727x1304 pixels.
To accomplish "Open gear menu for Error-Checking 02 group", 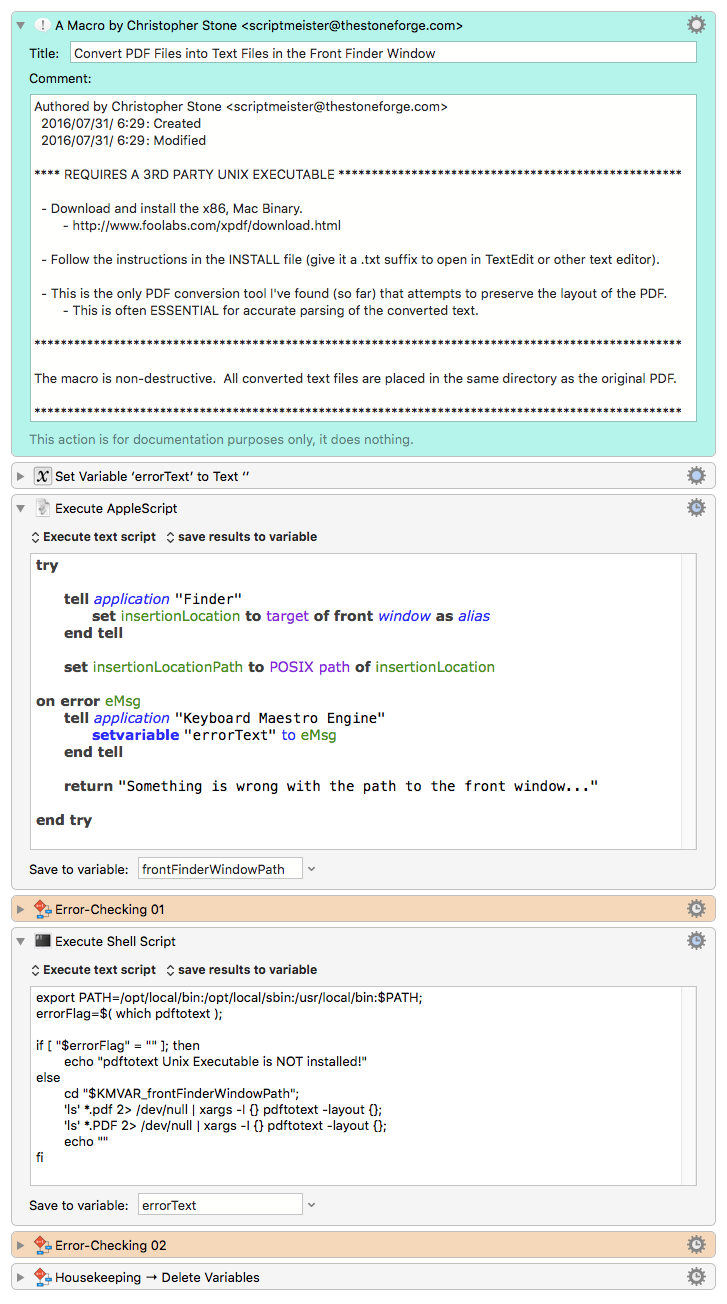I will coord(696,1244).
